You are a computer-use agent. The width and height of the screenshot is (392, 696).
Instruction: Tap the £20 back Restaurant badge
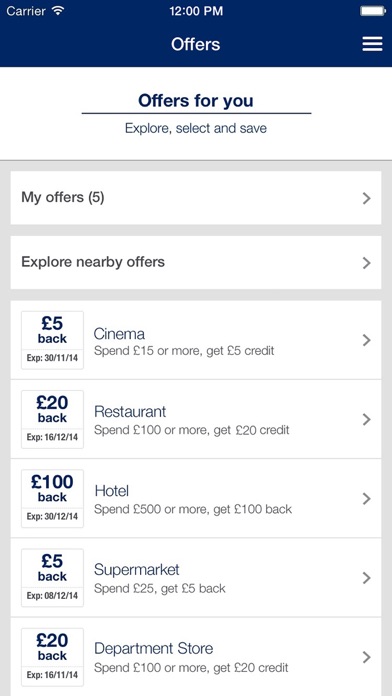coord(52,419)
